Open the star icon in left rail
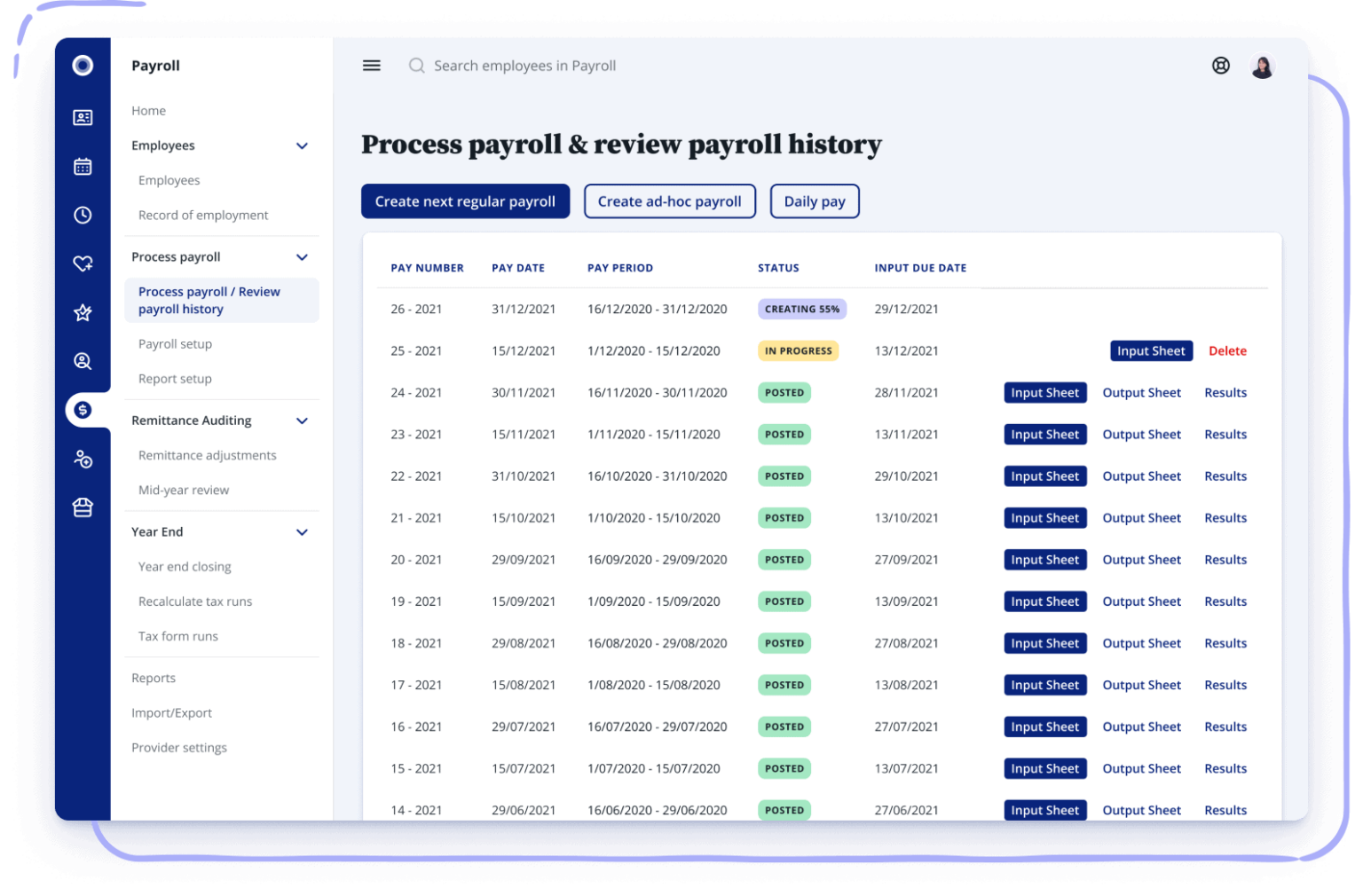This screenshot has height=896, width=1363. click(83, 312)
